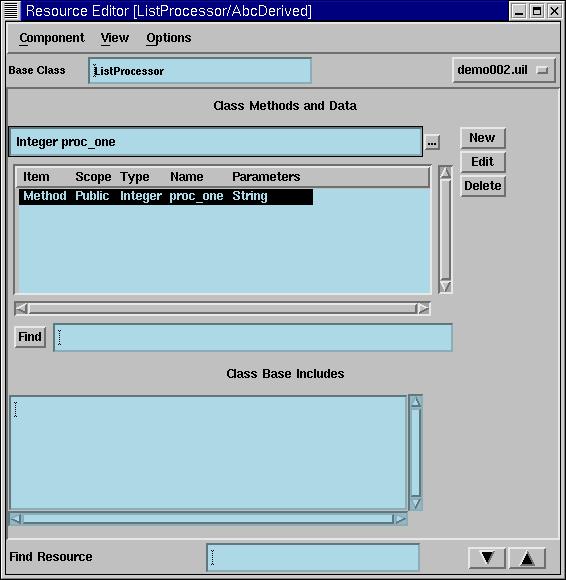Click methods list scroll right arrow
Image resolution: width=566 pixels, height=580 pixels.
tap(423, 308)
